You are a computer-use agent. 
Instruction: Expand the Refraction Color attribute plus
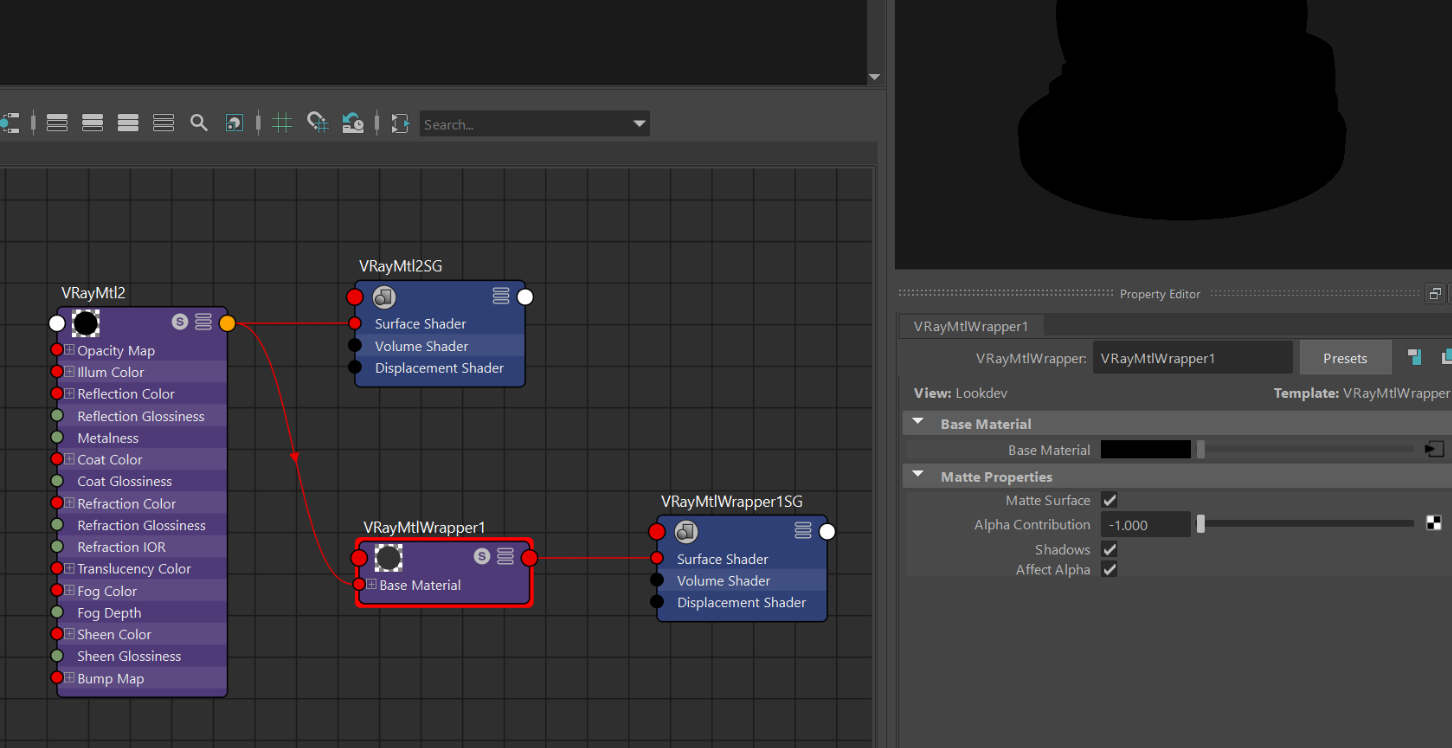tap(69, 503)
